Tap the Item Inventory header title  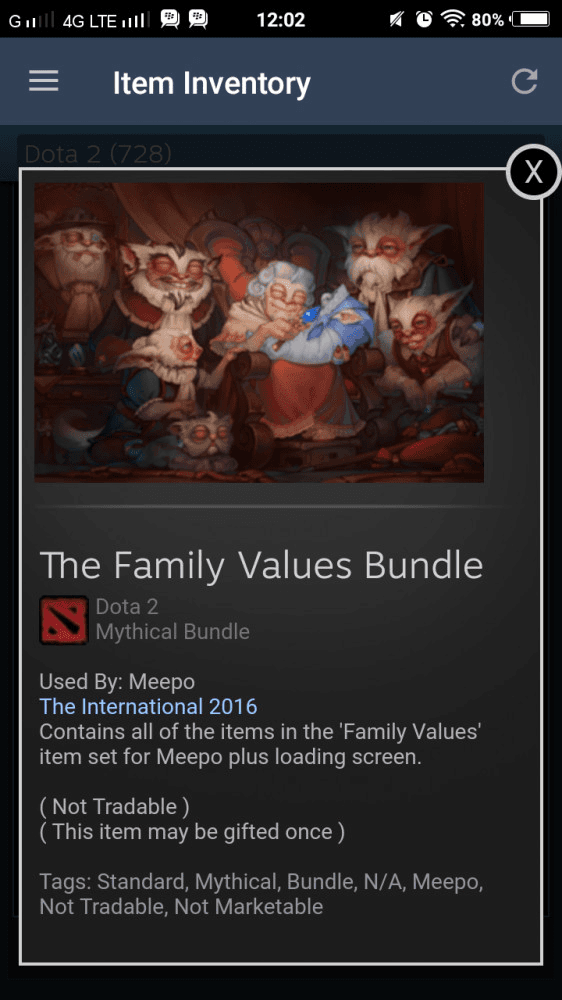point(212,84)
